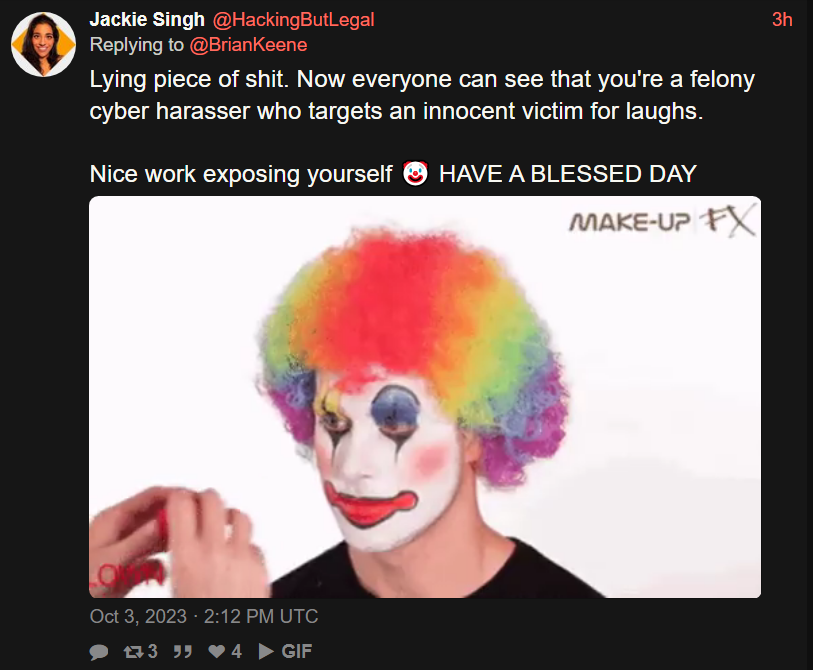The image size is (813, 670).
Task: Open the @BrianKeene mention link
Action: (248, 45)
